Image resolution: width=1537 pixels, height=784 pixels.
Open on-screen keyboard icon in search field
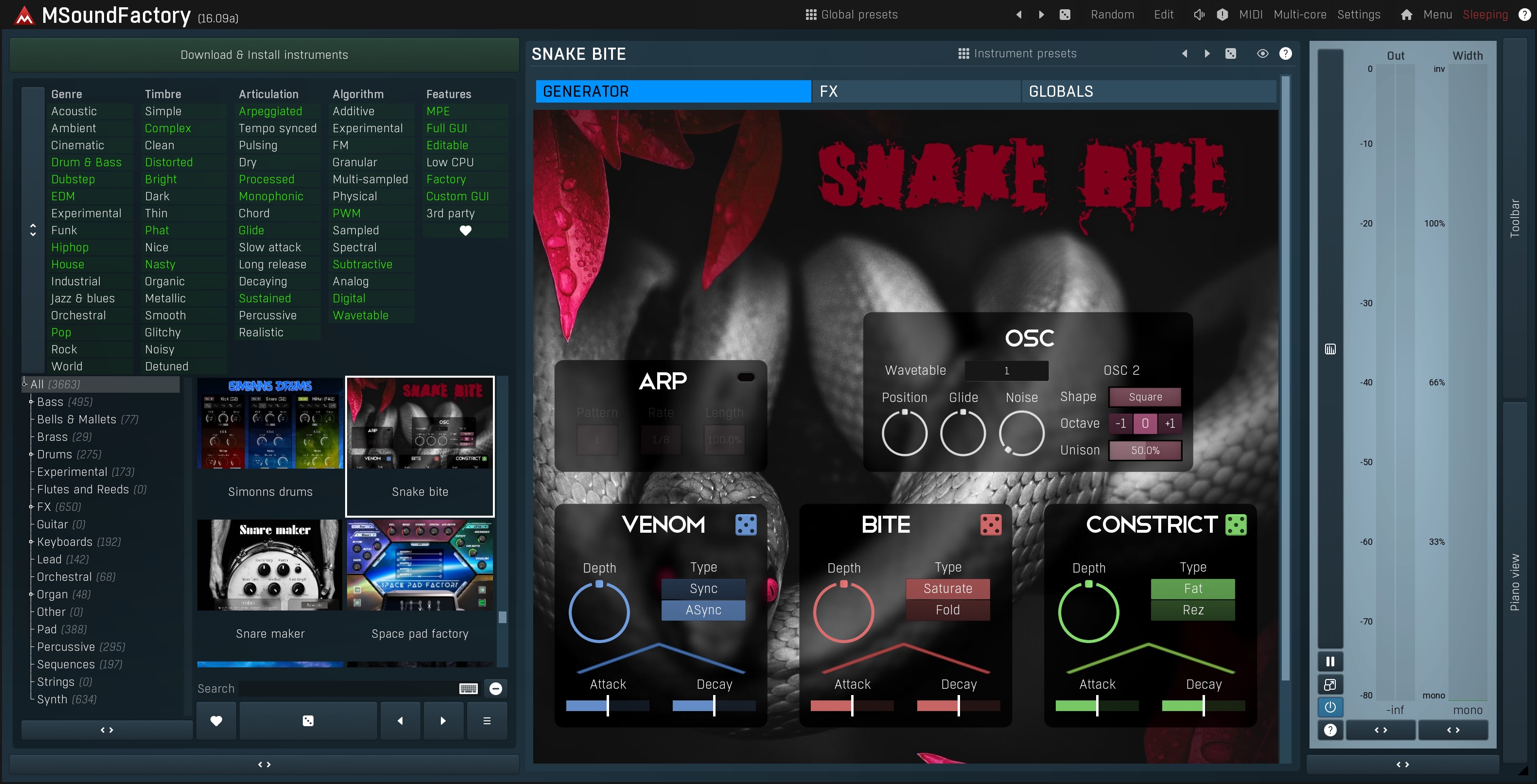[469, 689]
